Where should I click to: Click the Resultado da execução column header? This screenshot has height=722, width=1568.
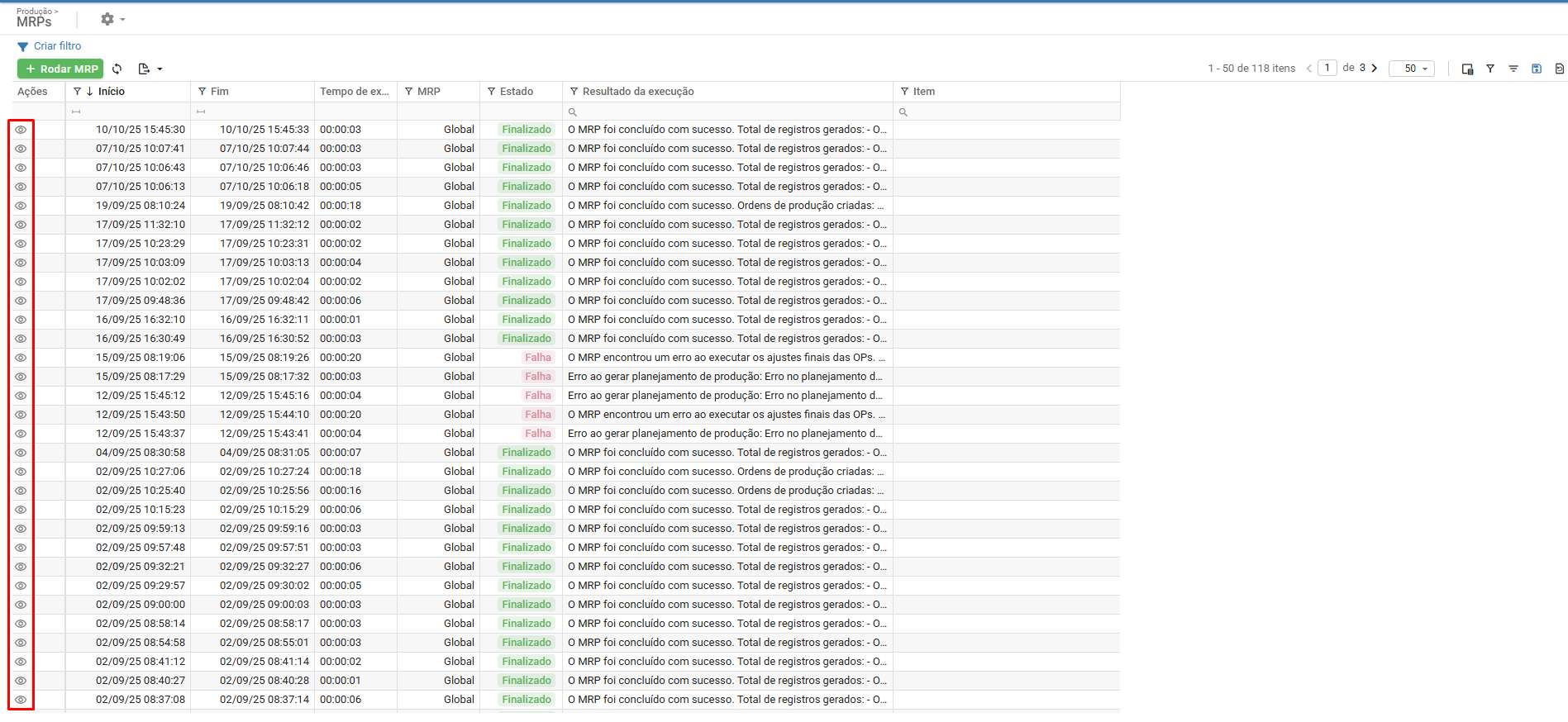[x=638, y=92]
